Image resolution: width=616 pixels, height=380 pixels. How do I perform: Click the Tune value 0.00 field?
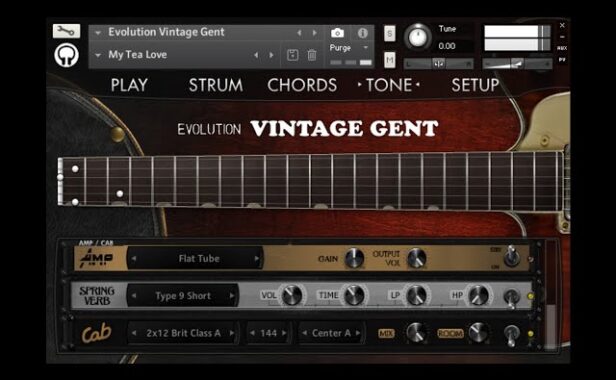tap(447, 46)
